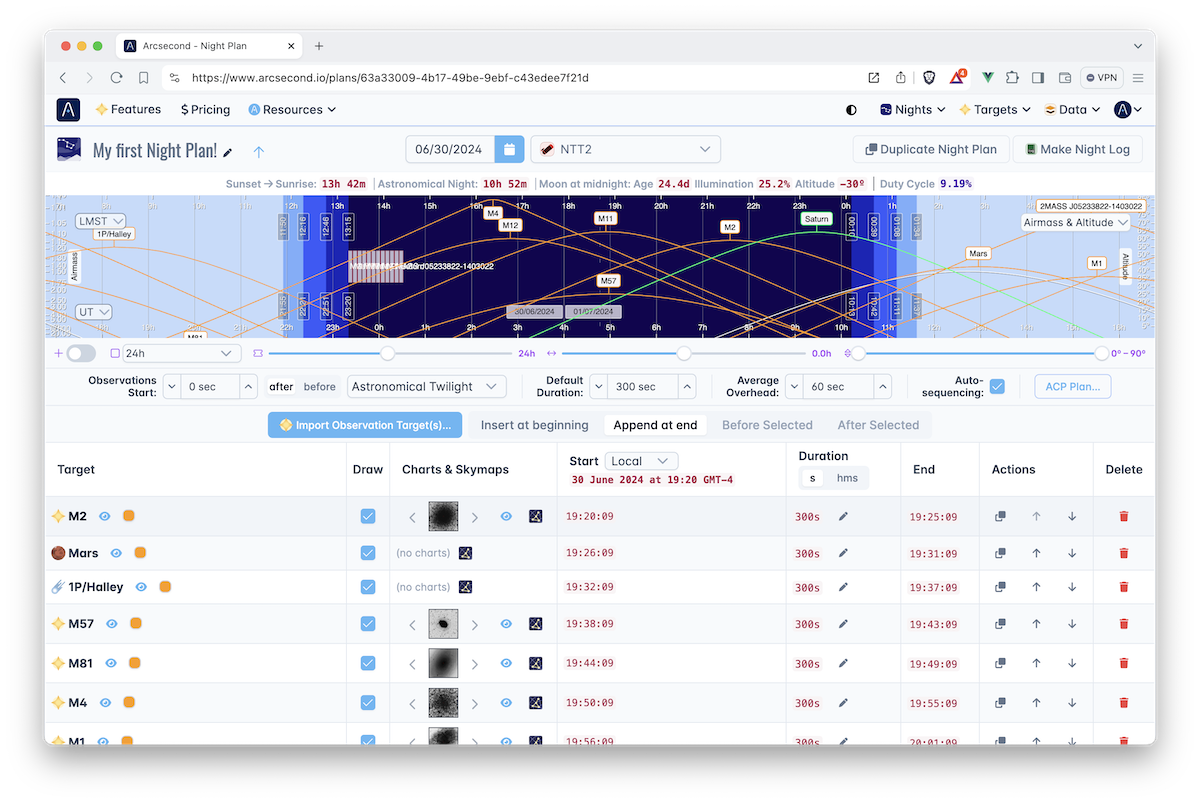Duplicate the M2 observation row
Image resolution: width=1200 pixels, height=803 pixels.
pos(999,516)
